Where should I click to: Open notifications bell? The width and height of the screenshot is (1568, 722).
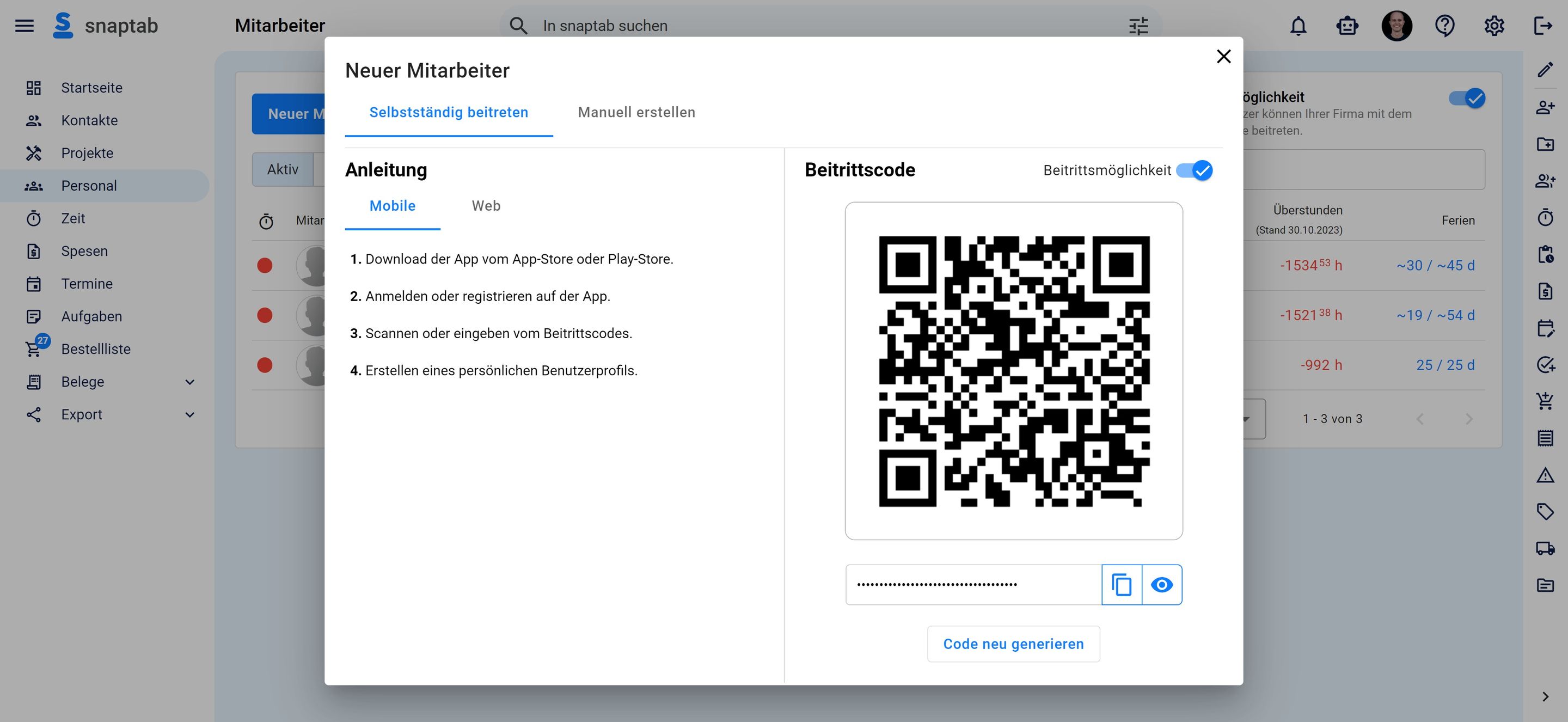click(x=1298, y=26)
